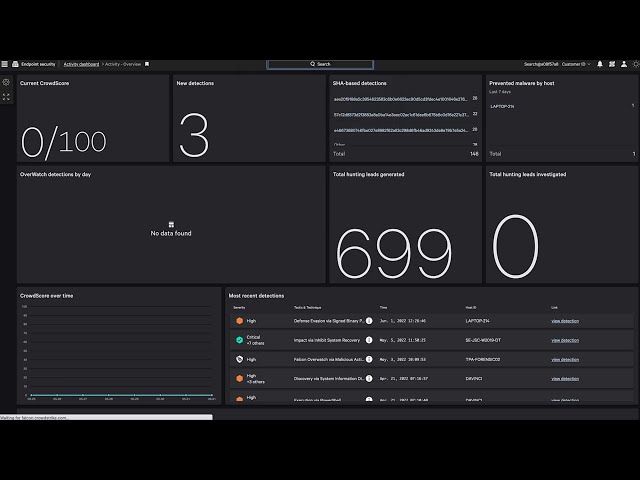The height and width of the screenshot is (480, 640).
Task: Click the green Critical severity check icon
Action: 240,340
